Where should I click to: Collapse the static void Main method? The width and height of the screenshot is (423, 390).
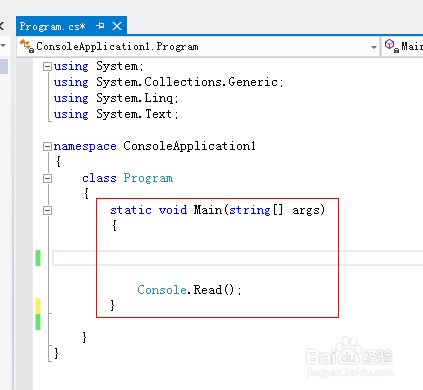[x=47, y=210]
